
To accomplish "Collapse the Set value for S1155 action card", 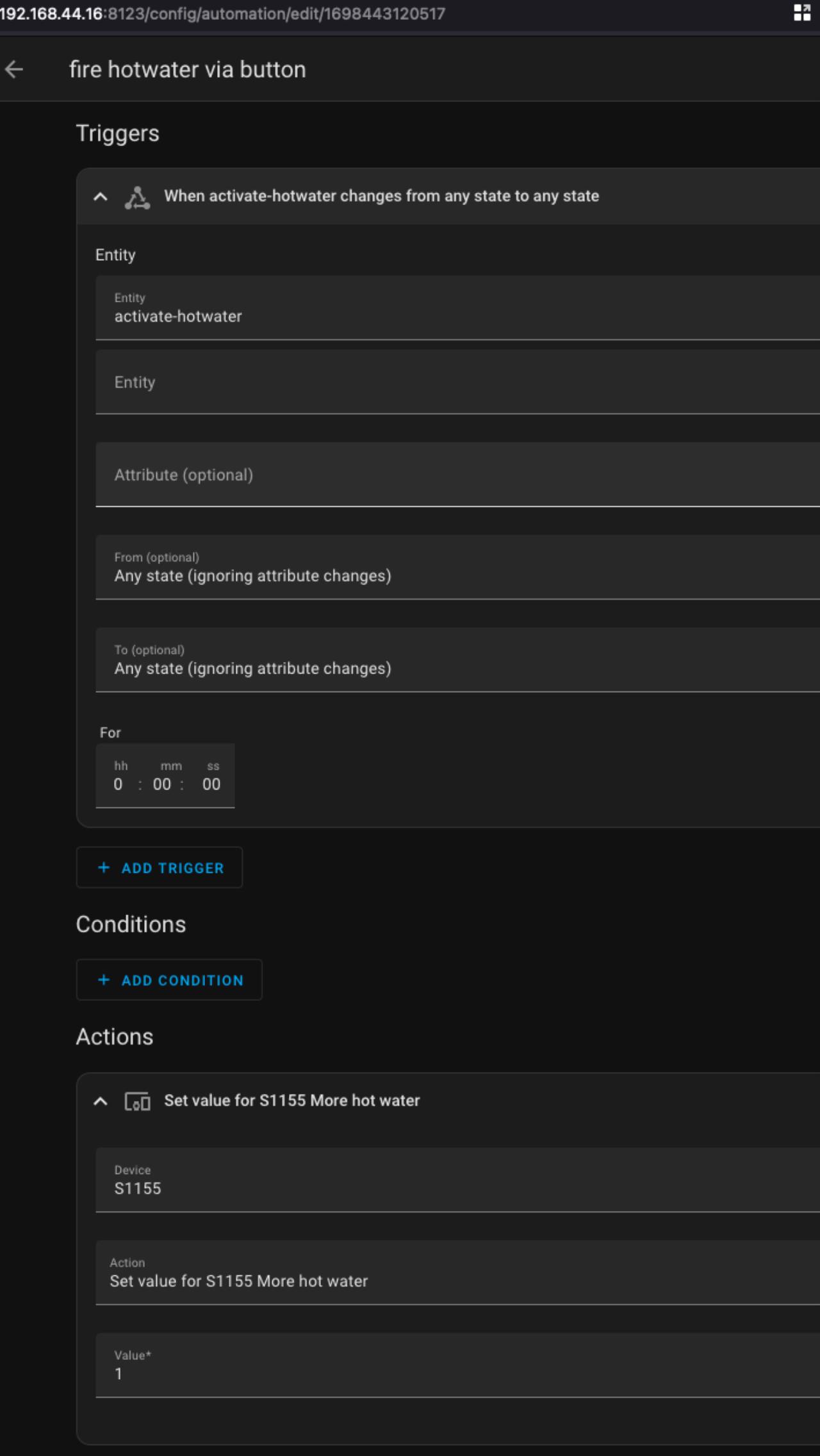I will [x=101, y=1102].
